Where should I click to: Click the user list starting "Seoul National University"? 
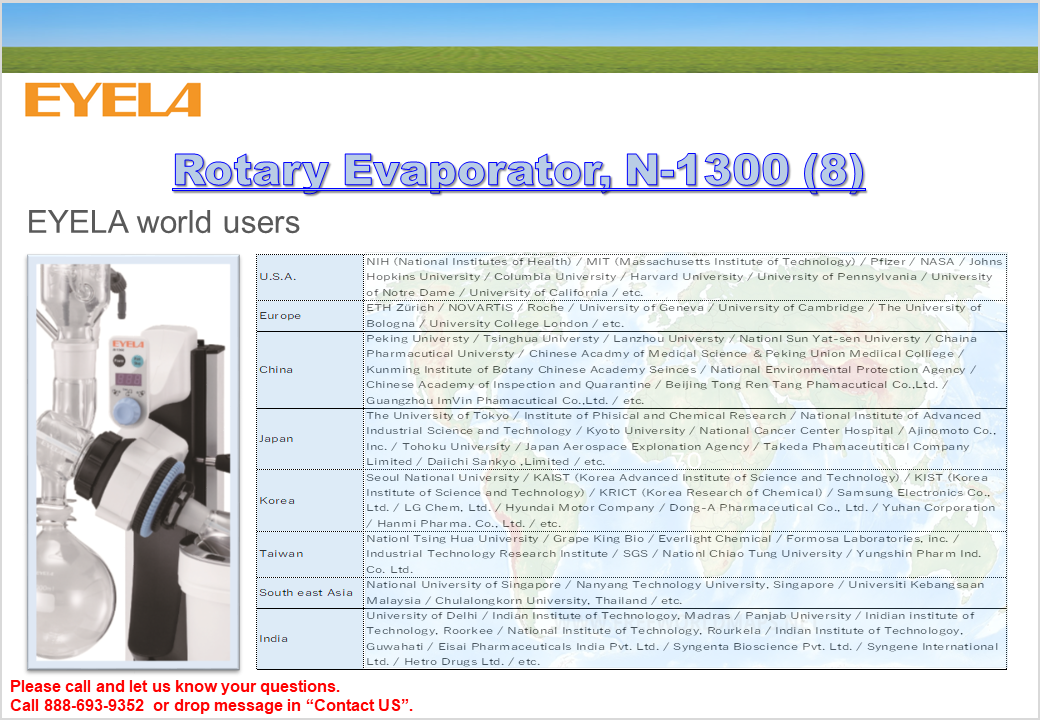pyautogui.click(x=685, y=501)
